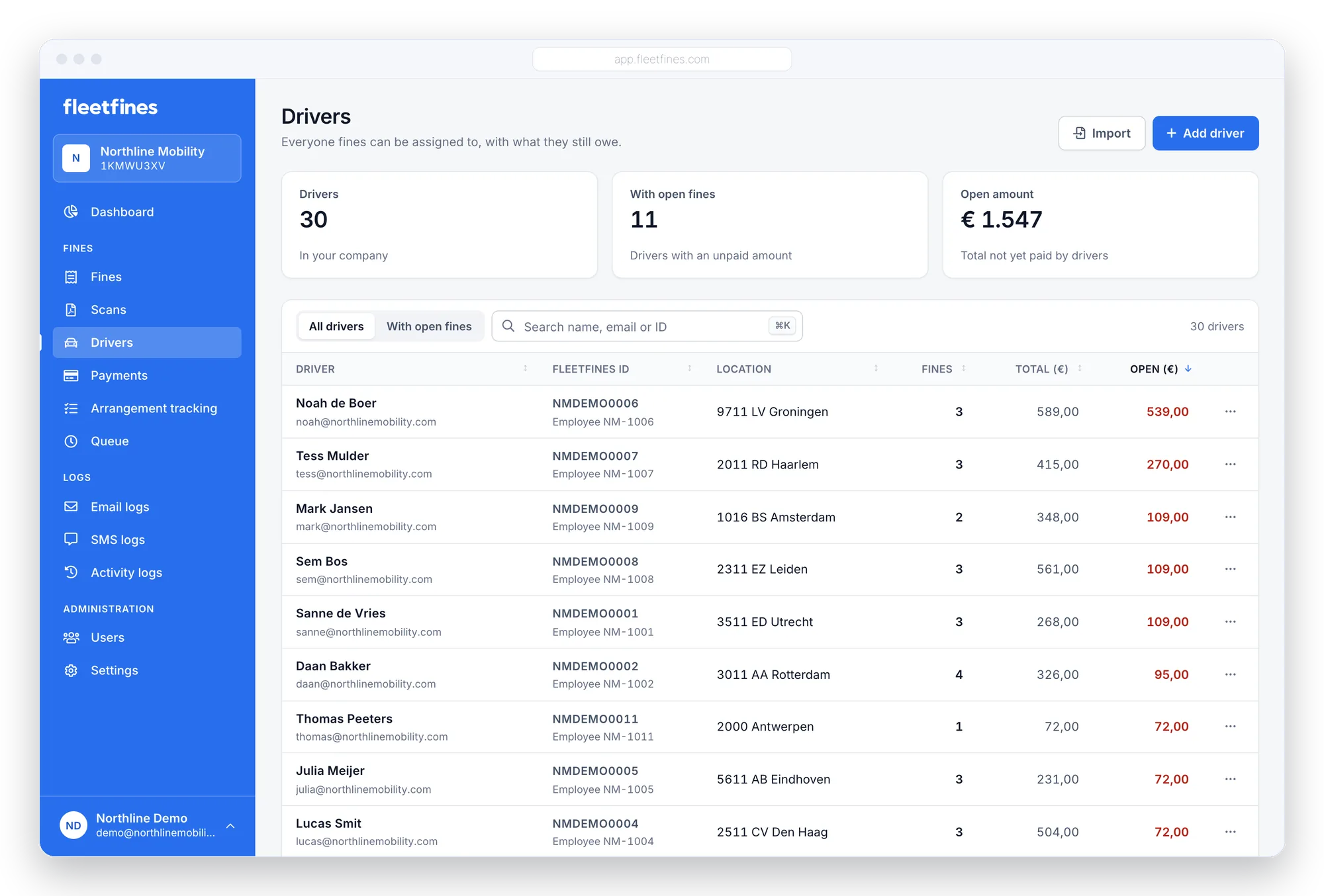Click the Import button

(1102, 133)
